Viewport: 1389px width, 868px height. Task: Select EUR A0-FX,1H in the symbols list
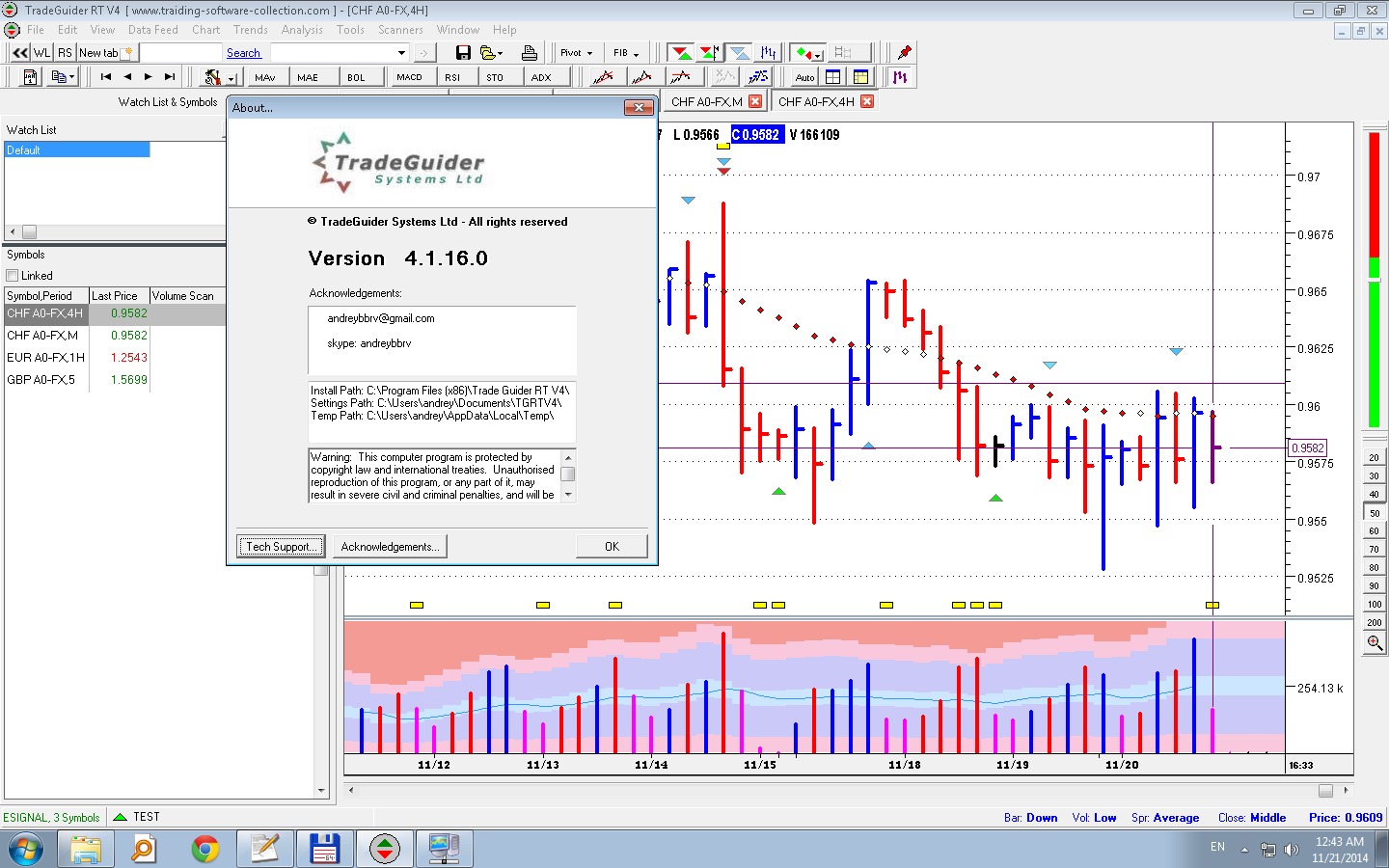(45, 358)
